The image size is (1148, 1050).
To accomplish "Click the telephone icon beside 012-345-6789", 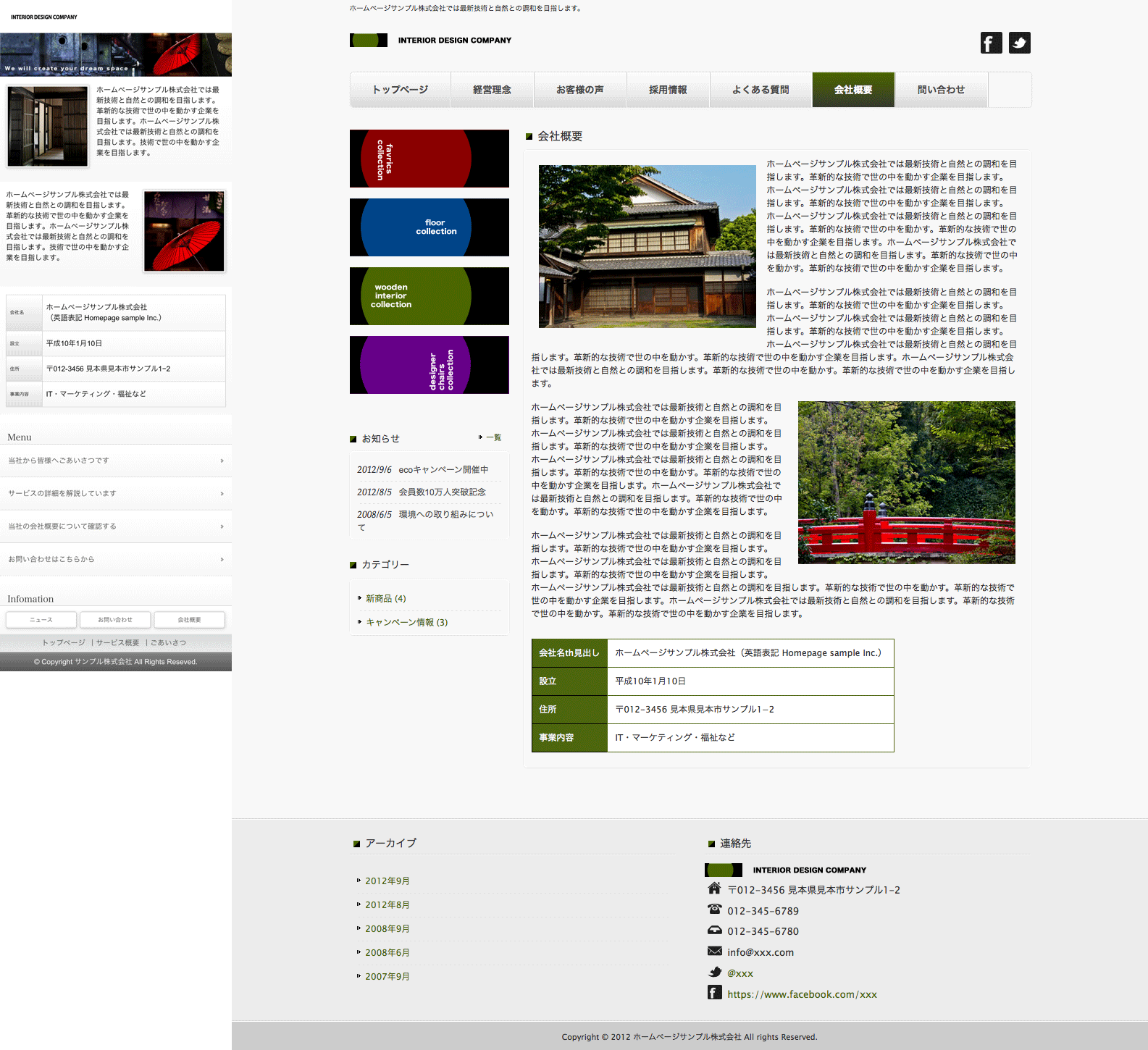I will 714,910.
